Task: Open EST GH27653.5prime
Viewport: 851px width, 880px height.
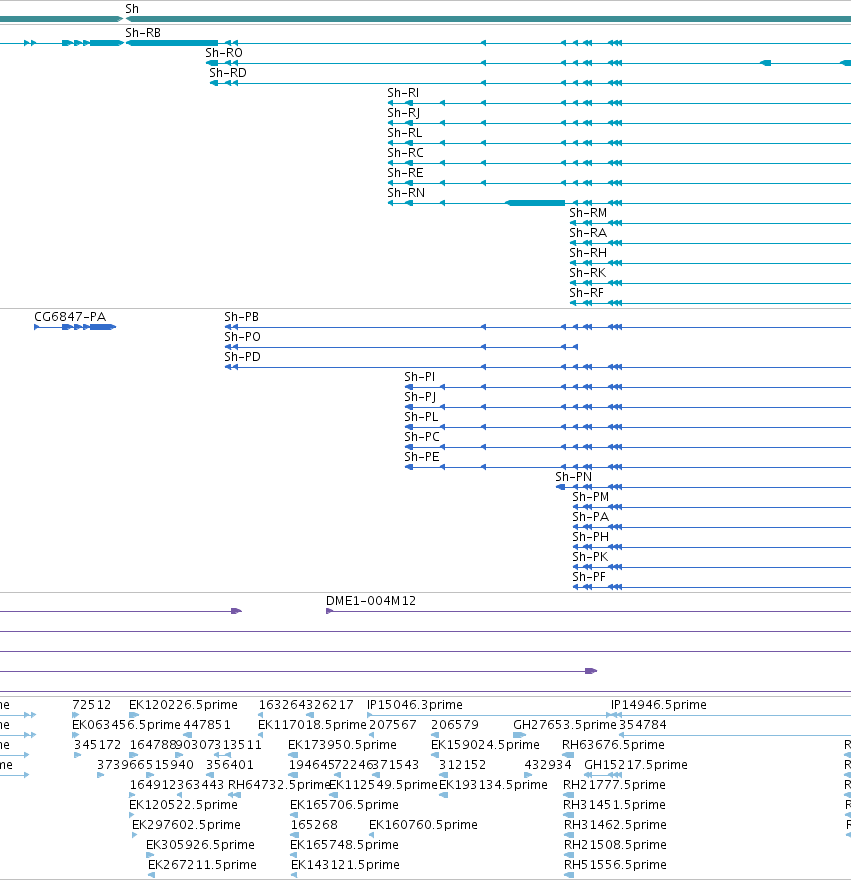Action: (x=565, y=725)
